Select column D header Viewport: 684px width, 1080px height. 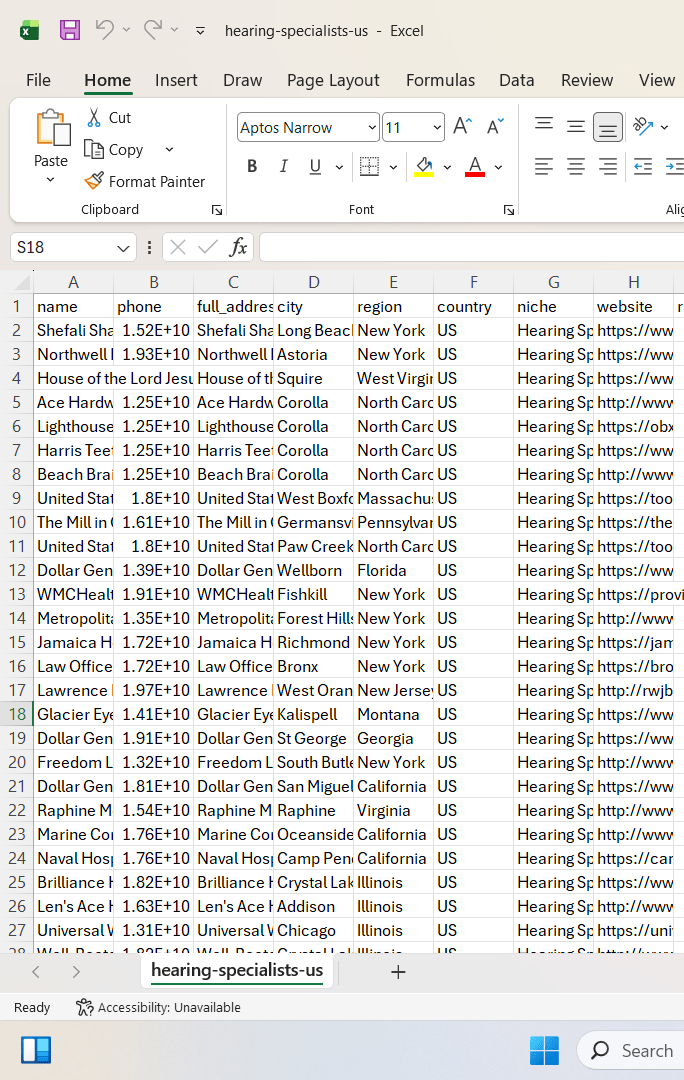pyautogui.click(x=313, y=282)
